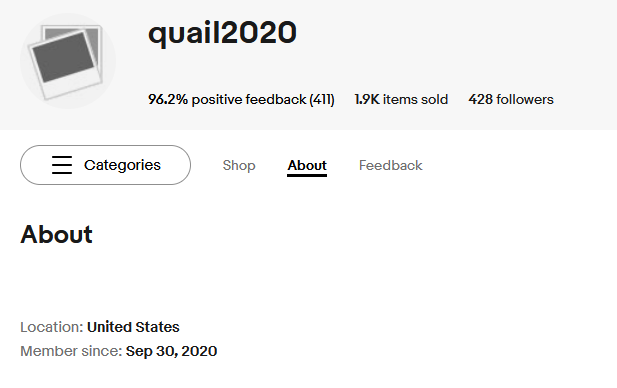Click the Categories label text

[122, 165]
